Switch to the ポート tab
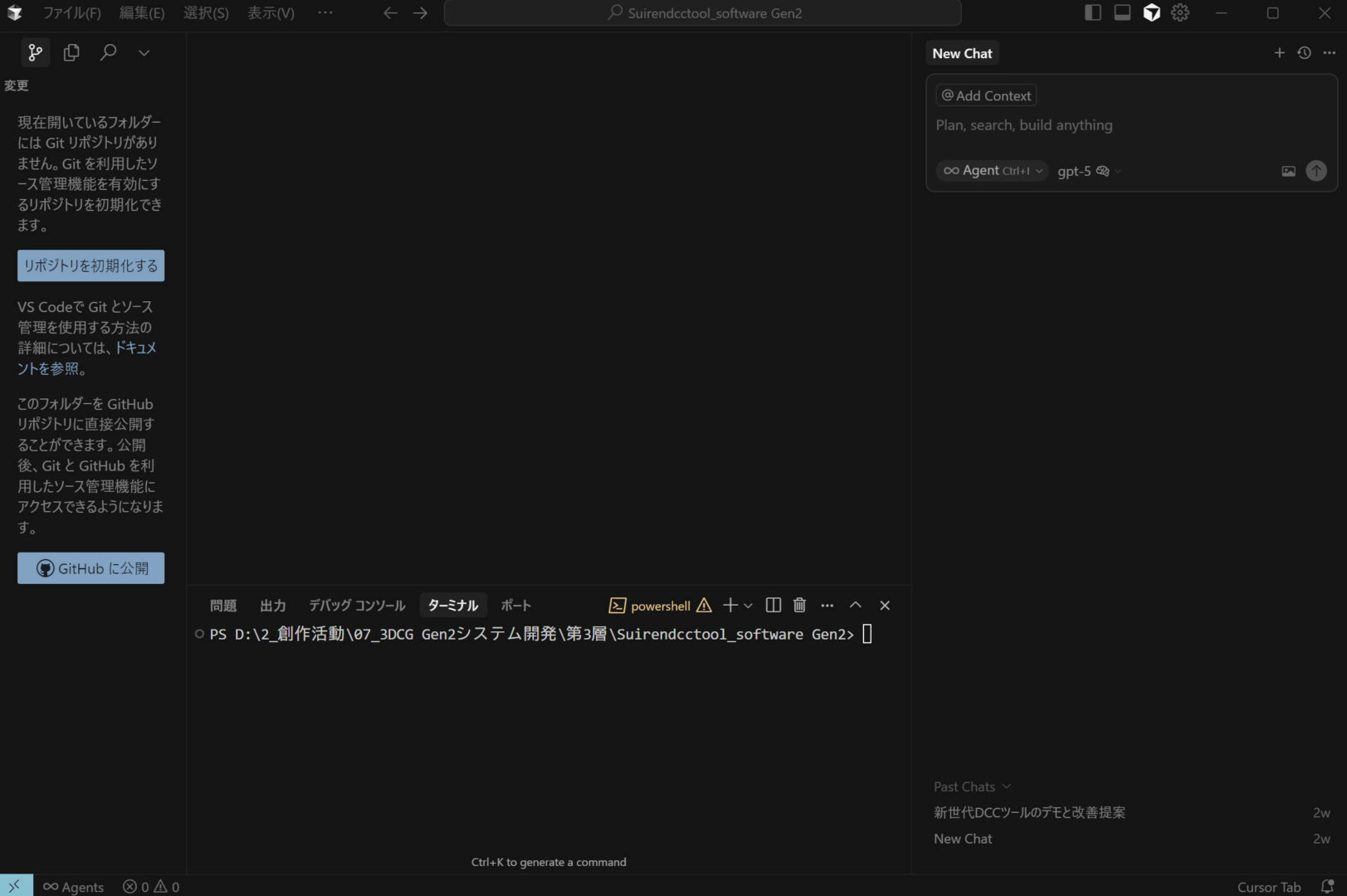This screenshot has width=1347, height=896. [515, 606]
